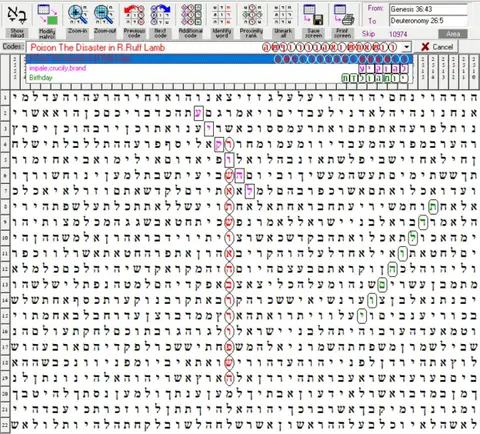The width and height of the screenshot is (480, 434).
Task: Click row number 22 header in matrix
Action: (5, 425)
